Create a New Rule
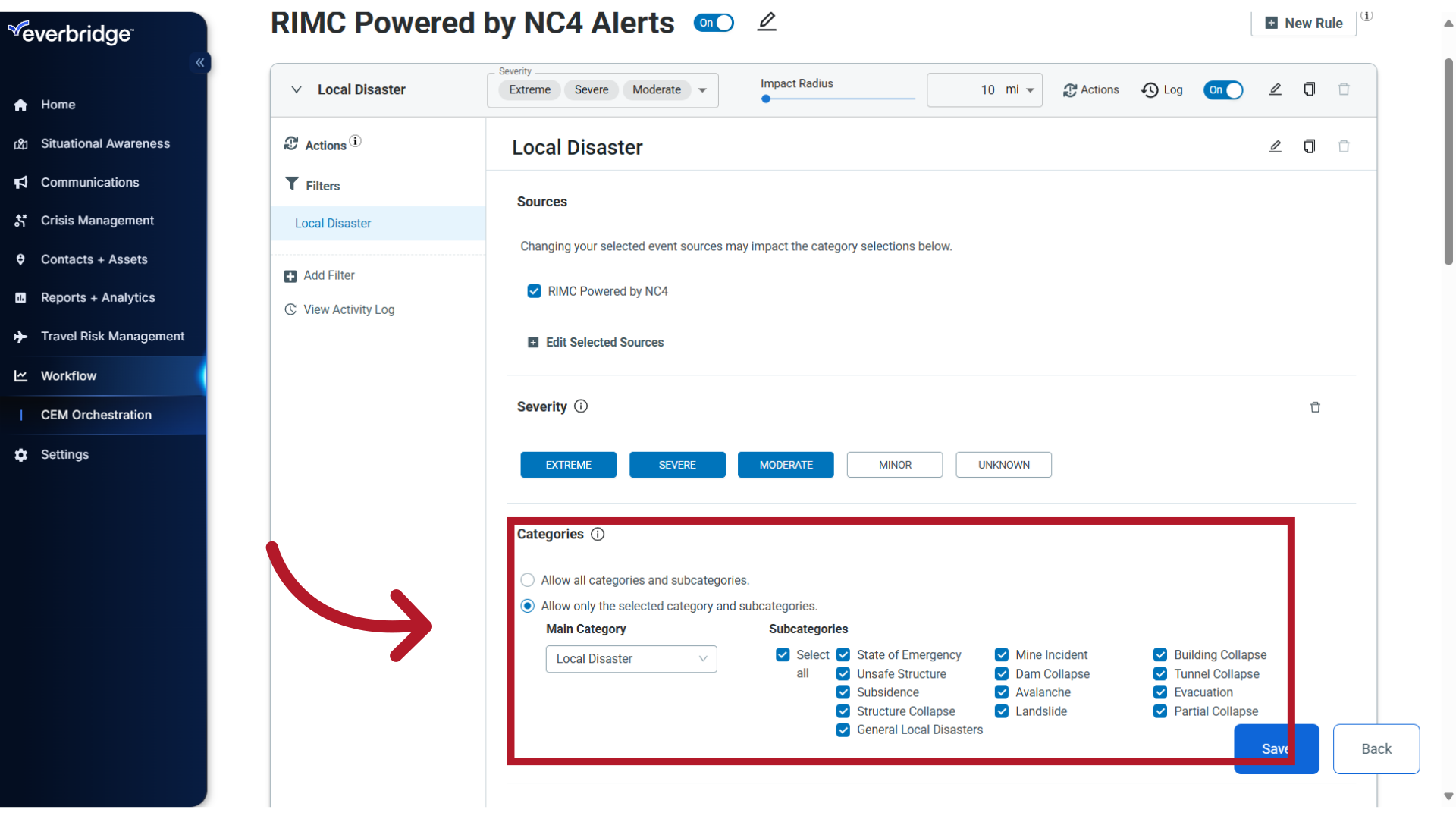The width and height of the screenshot is (1456, 819). pos(1304,24)
